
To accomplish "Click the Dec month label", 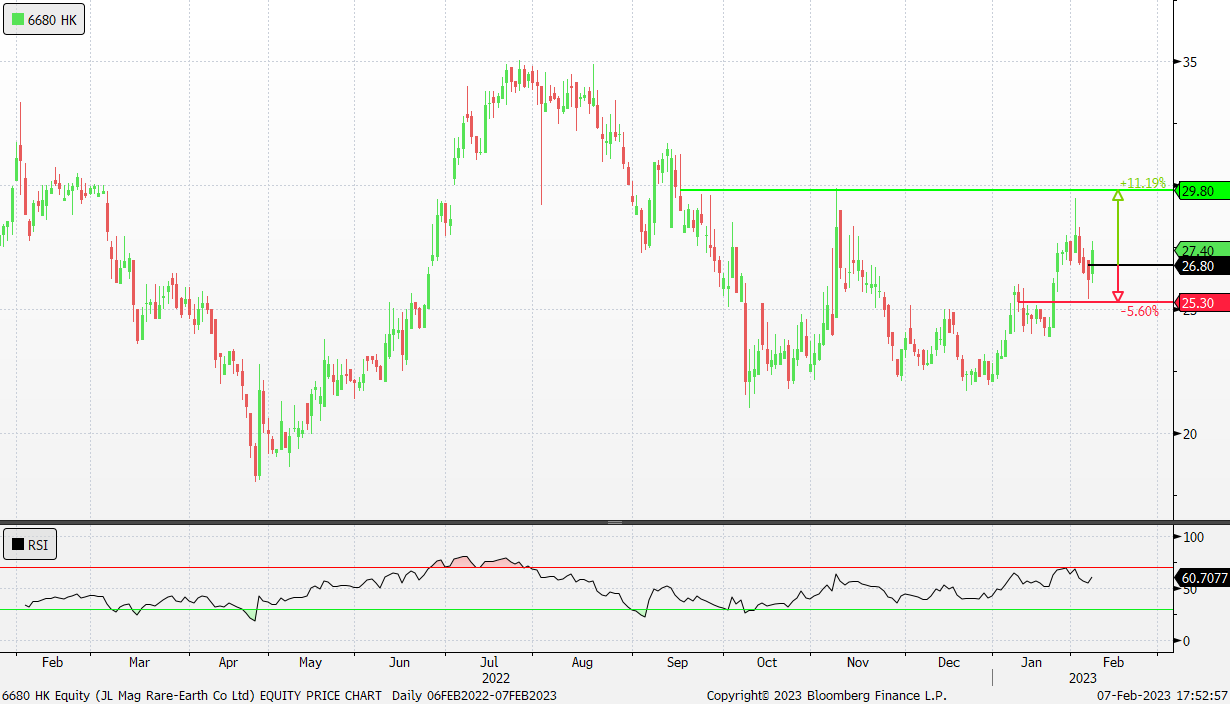I will click(x=948, y=662).
